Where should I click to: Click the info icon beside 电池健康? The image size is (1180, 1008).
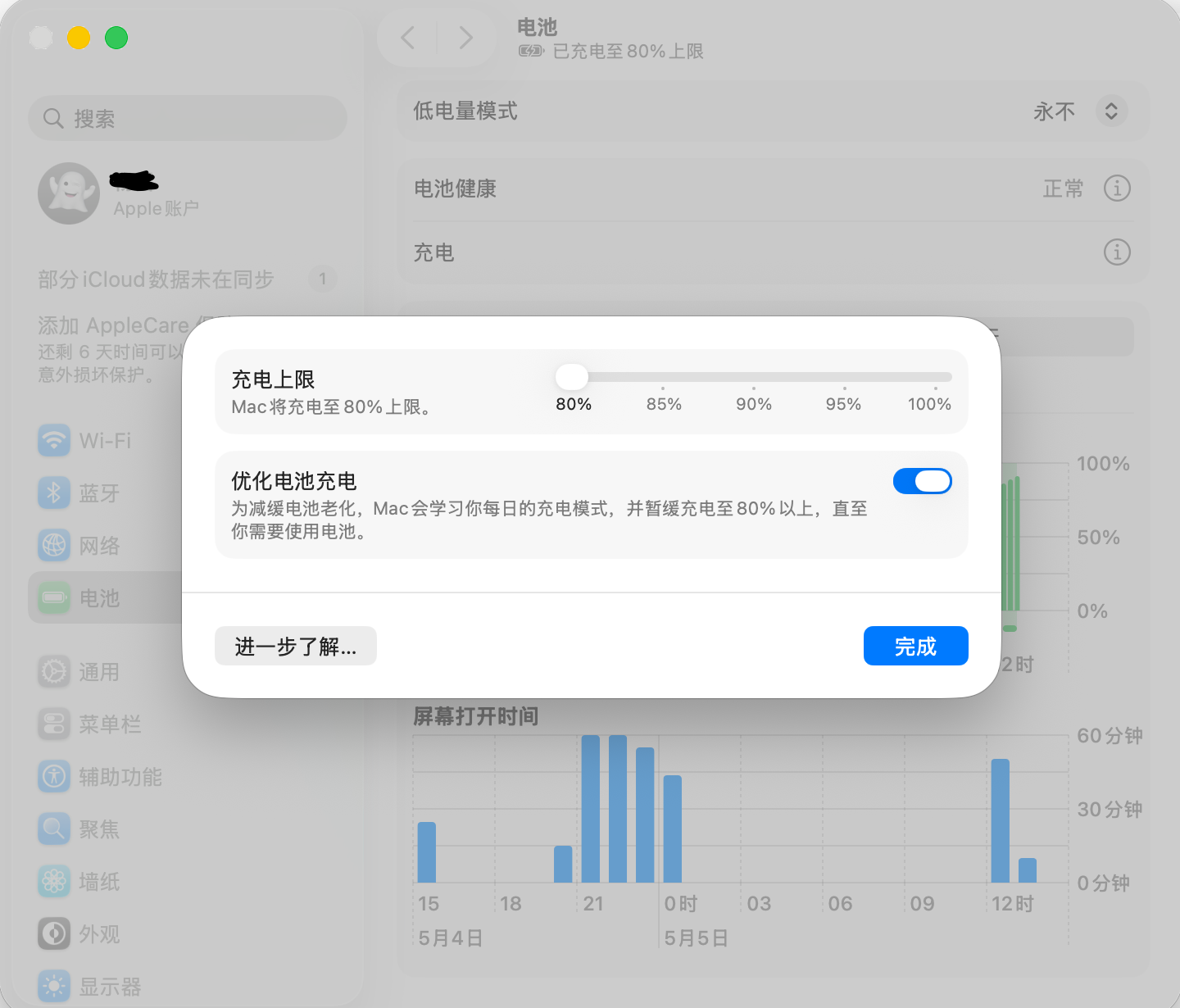tap(1117, 188)
